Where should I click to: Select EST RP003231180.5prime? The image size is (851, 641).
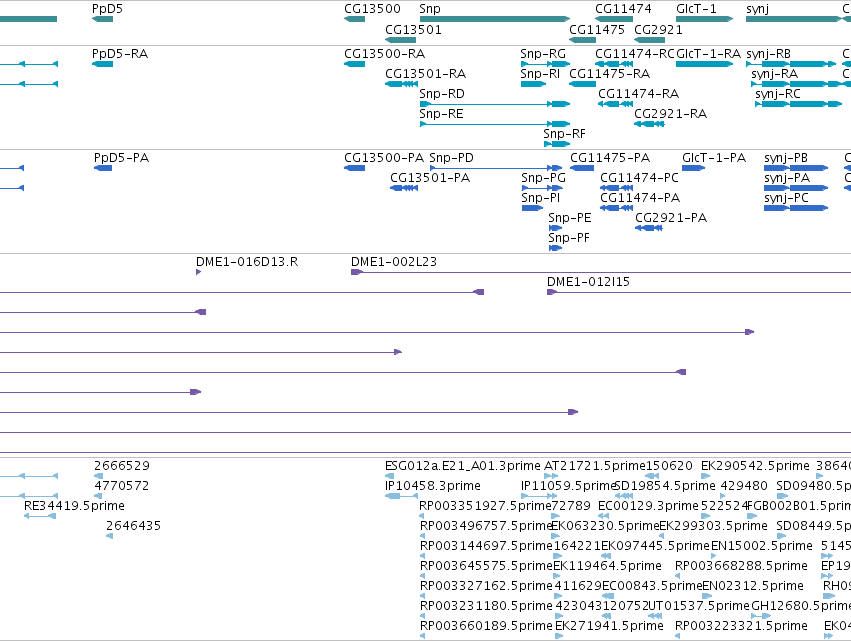(423, 616)
